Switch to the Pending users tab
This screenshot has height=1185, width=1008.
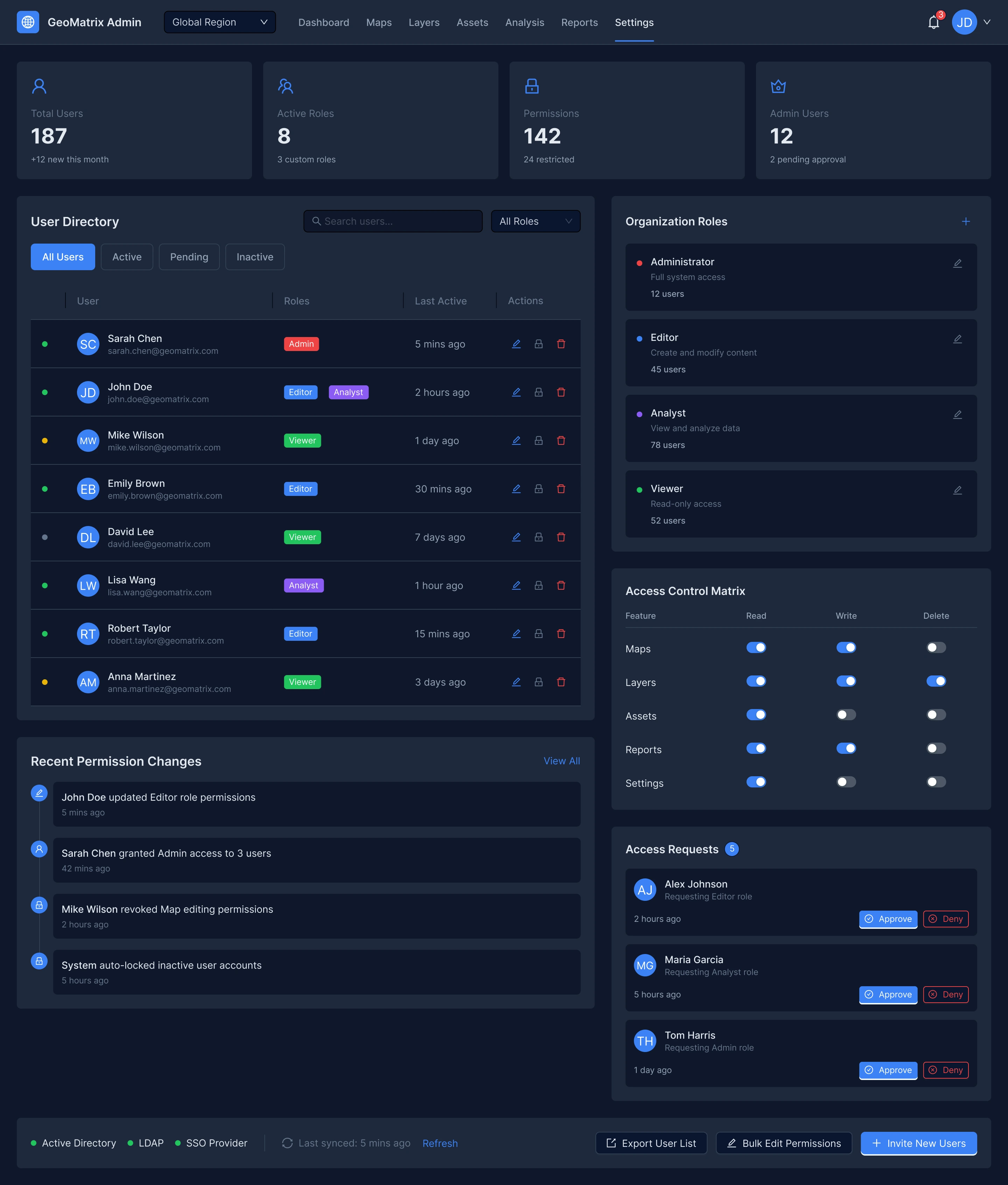189,257
